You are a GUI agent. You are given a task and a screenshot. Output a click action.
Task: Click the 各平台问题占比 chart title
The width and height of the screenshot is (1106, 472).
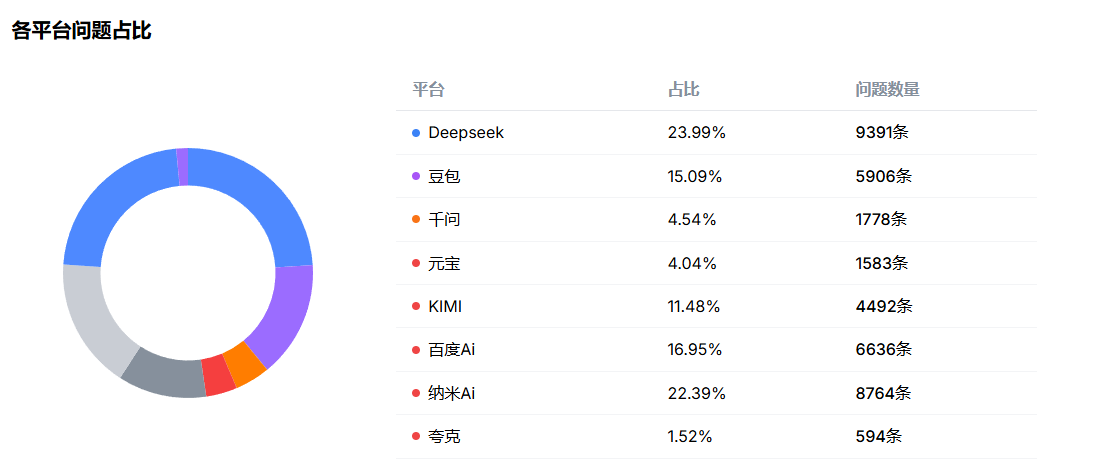tap(81, 31)
